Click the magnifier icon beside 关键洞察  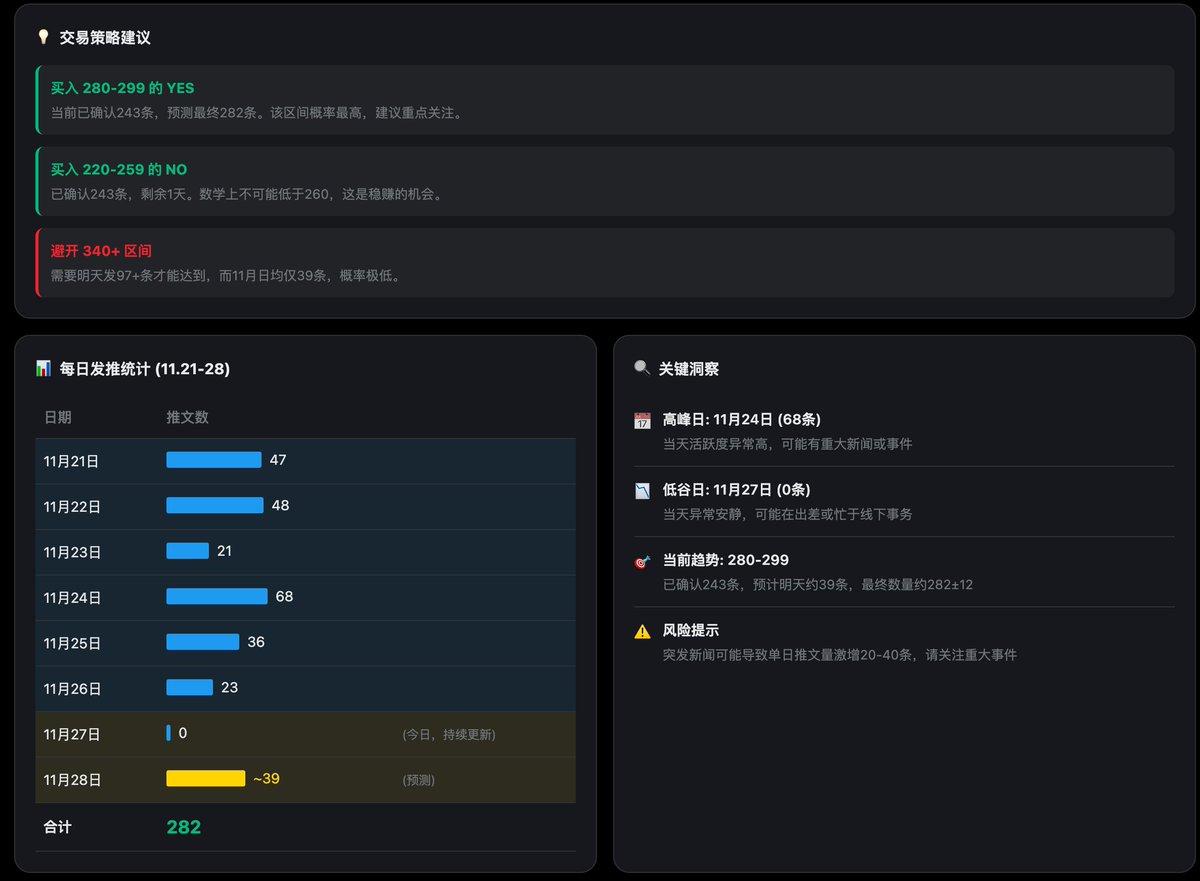coord(642,368)
